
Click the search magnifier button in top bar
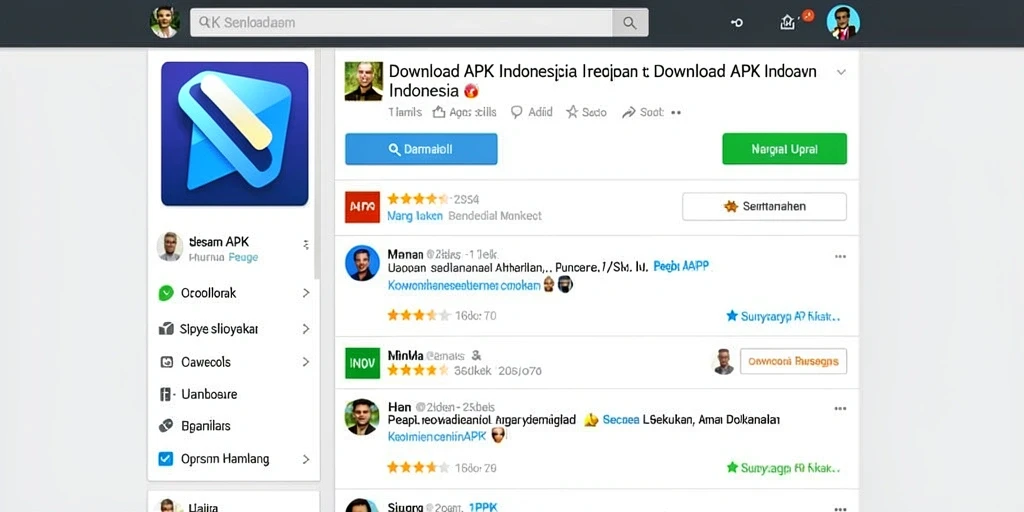pos(630,23)
